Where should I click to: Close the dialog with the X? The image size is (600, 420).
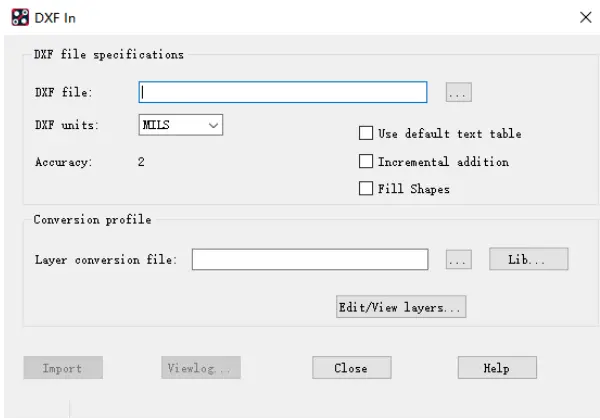585,17
